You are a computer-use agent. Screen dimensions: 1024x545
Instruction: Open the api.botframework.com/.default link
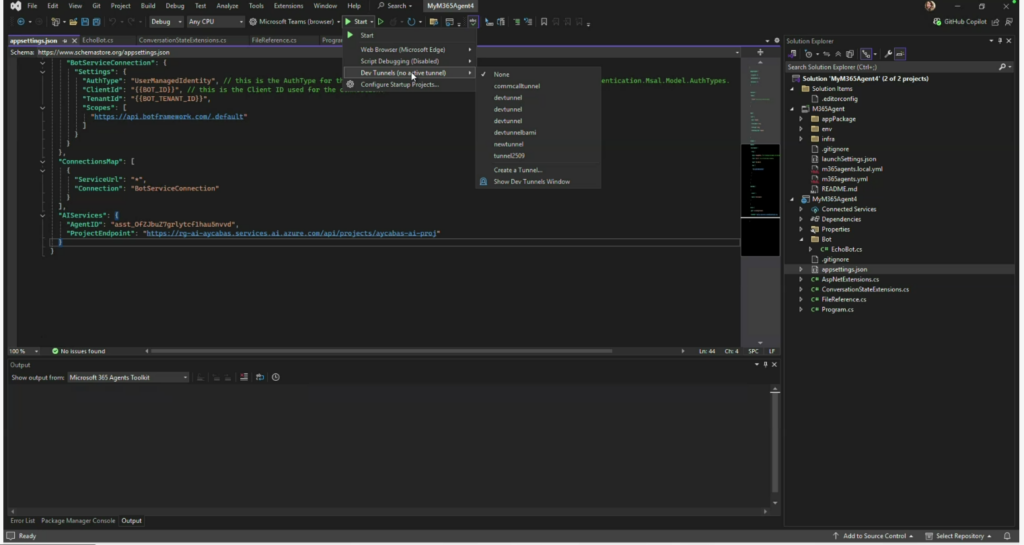(x=168, y=117)
